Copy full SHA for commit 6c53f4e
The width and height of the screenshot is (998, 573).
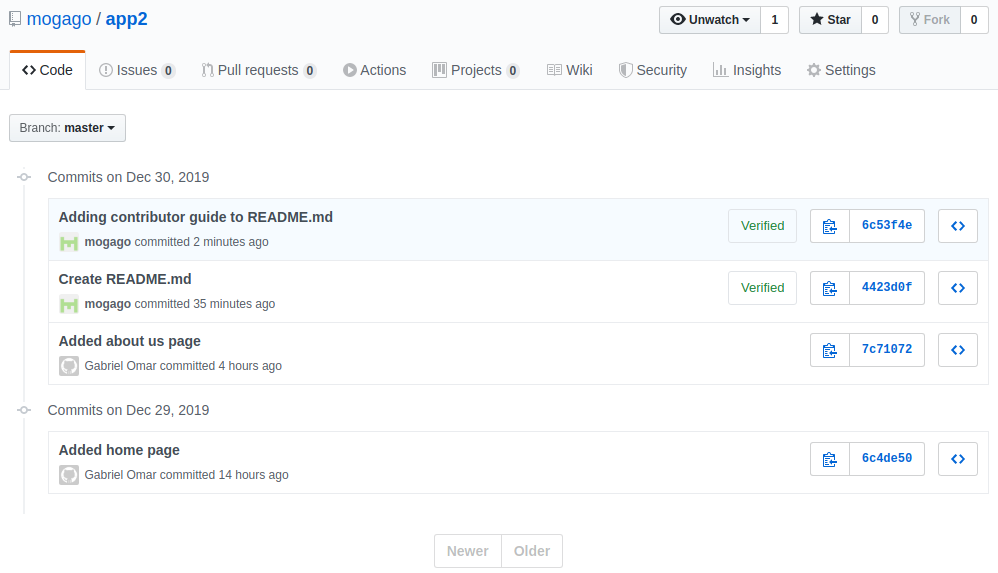pyautogui.click(x=829, y=226)
